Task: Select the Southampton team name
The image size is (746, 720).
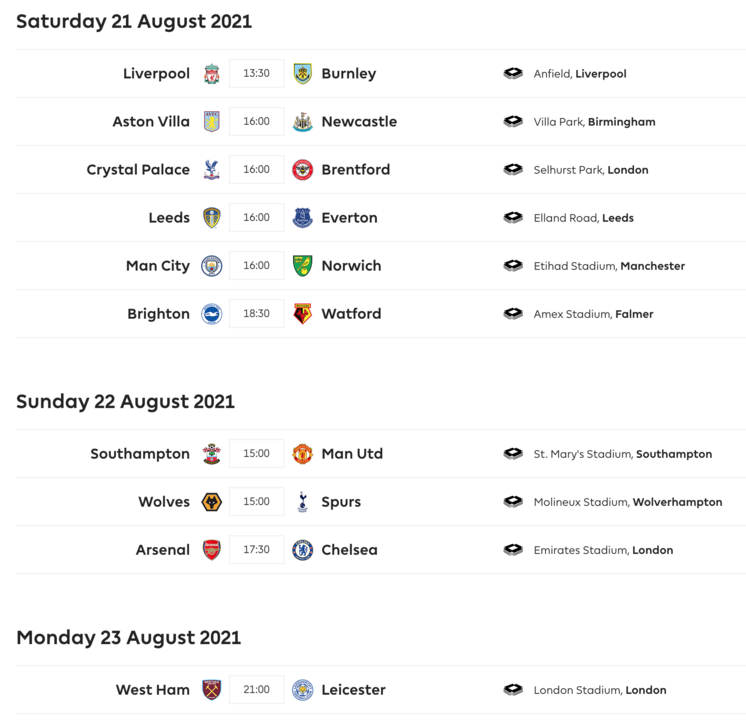Action: click(140, 454)
